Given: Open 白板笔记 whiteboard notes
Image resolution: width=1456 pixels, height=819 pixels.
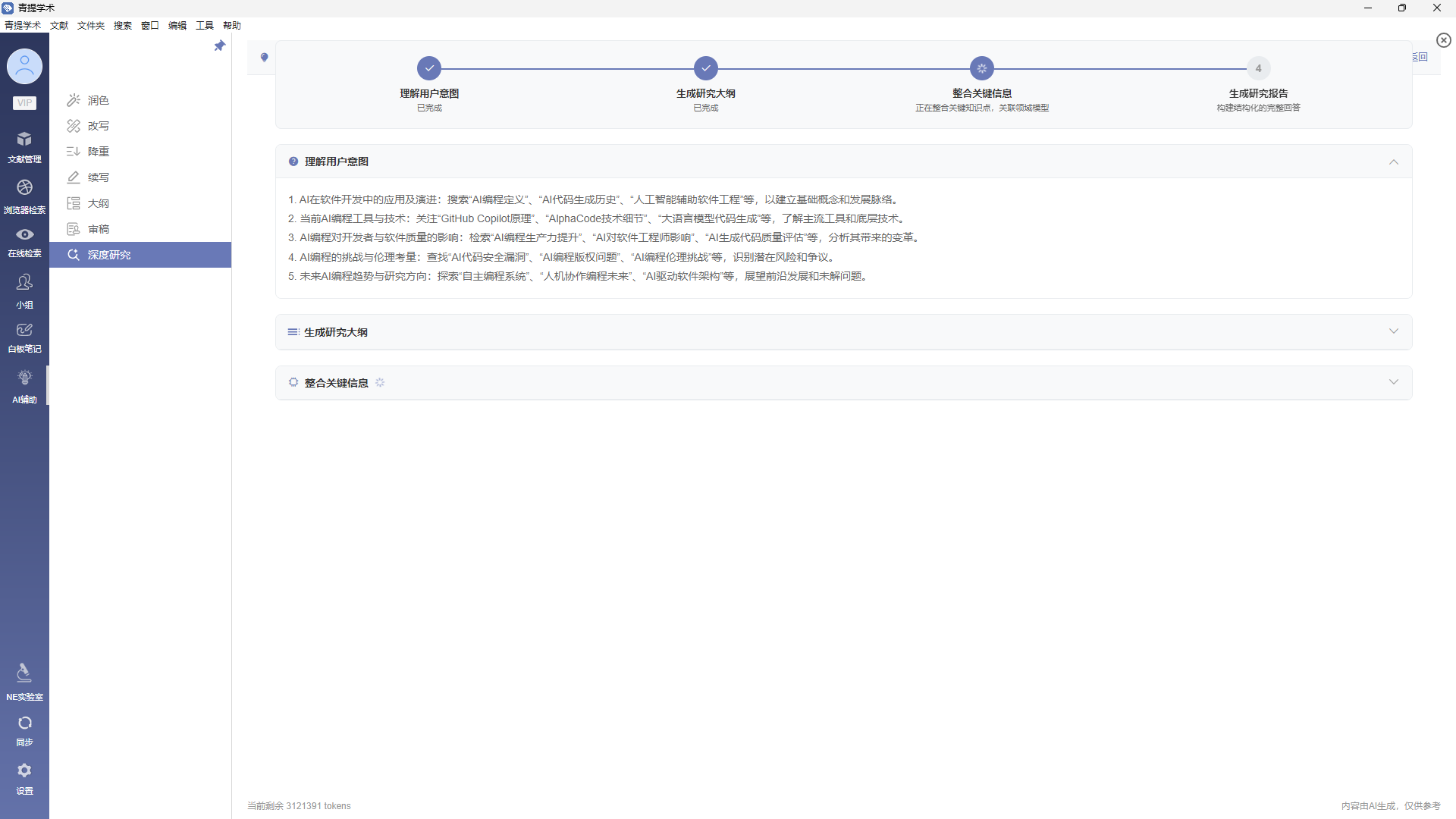Looking at the screenshot, I should click(24, 337).
